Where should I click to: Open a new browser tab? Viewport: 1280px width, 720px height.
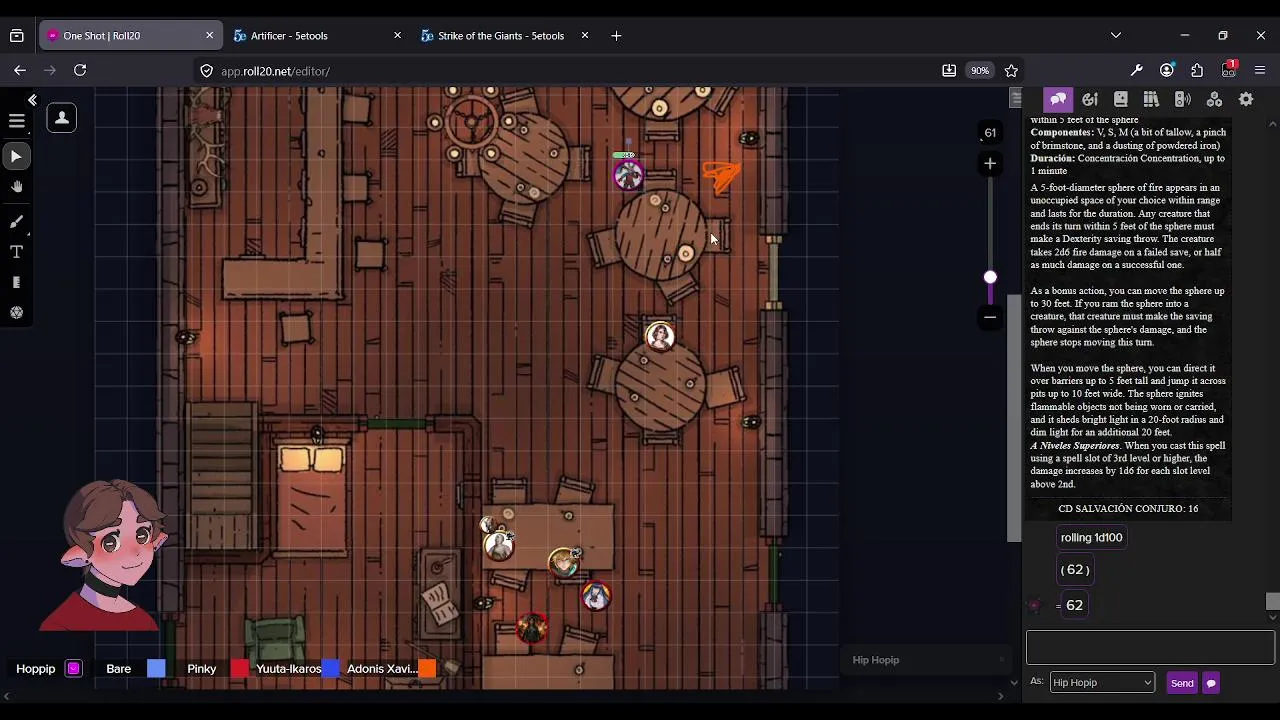(616, 36)
